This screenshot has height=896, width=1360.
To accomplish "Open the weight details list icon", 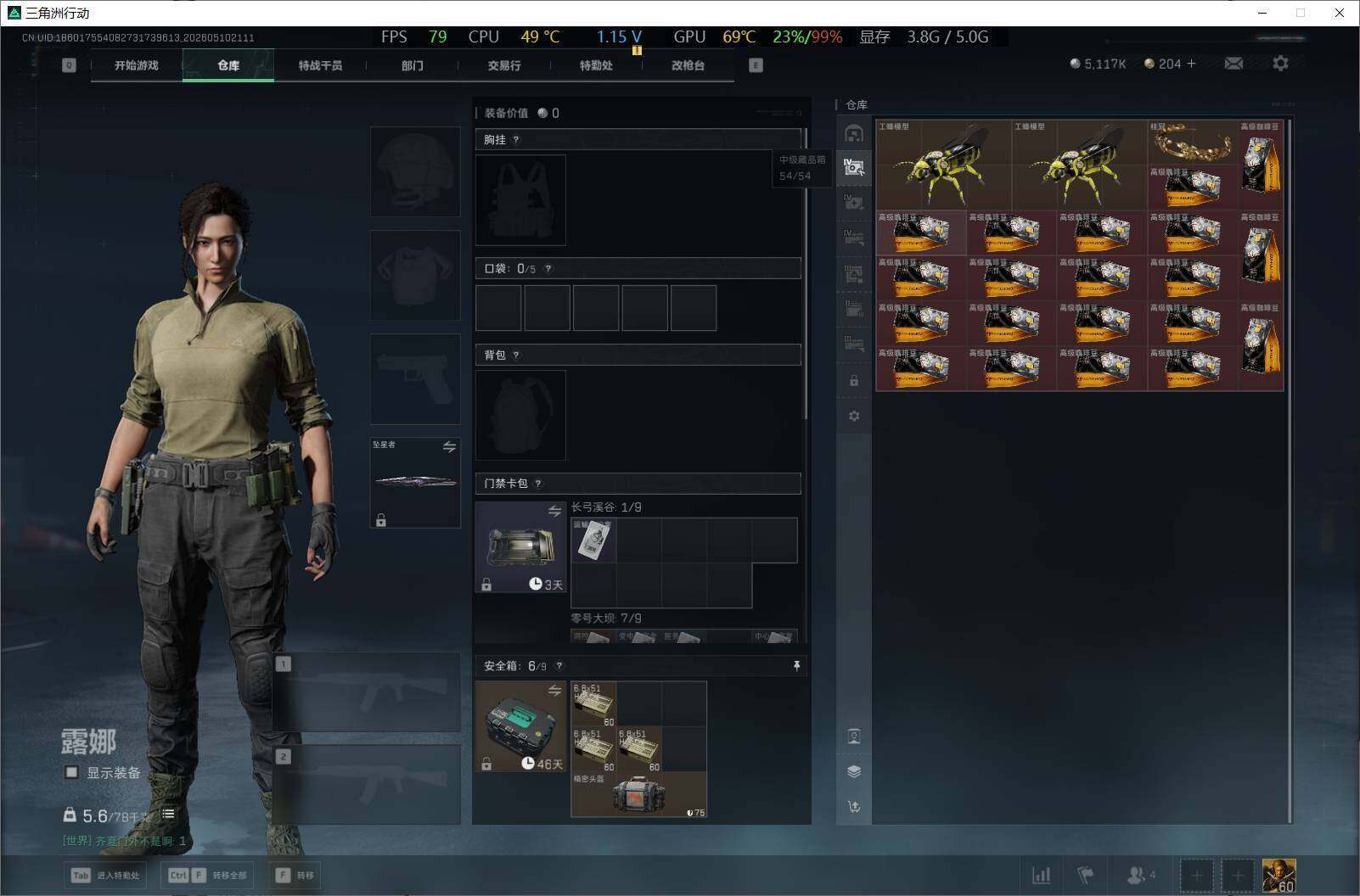I will pyautogui.click(x=168, y=815).
